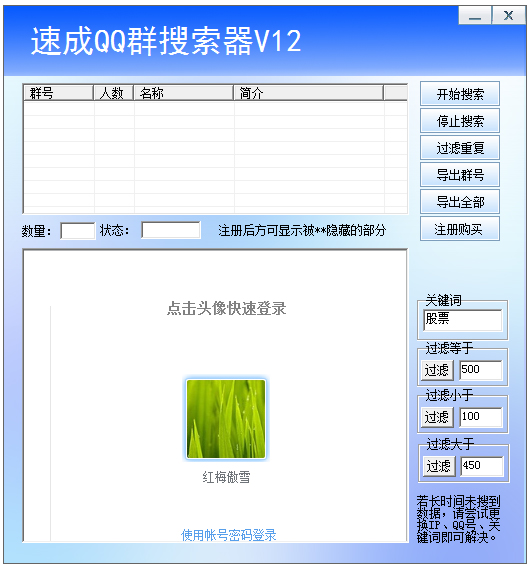The height and width of the screenshot is (566, 531).
Task: Select the 数量 count field
Action: pos(78,231)
